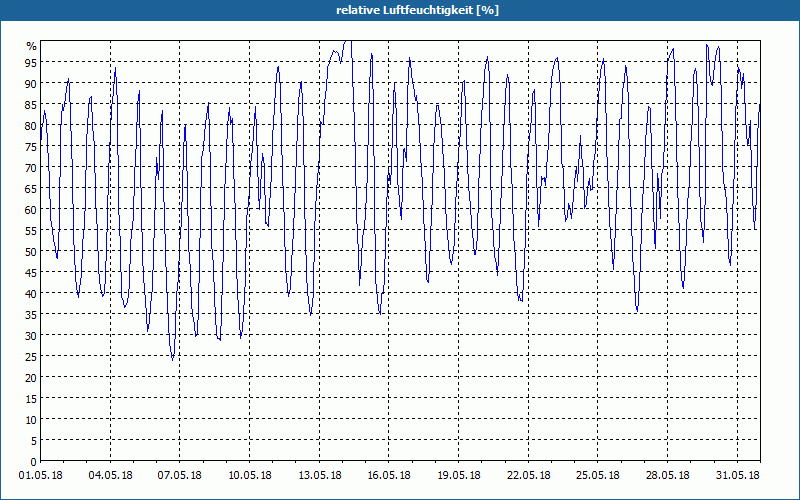Click the y-axis value 60
The width and height of the screenshot is (800, 500).
coord(31,209)
